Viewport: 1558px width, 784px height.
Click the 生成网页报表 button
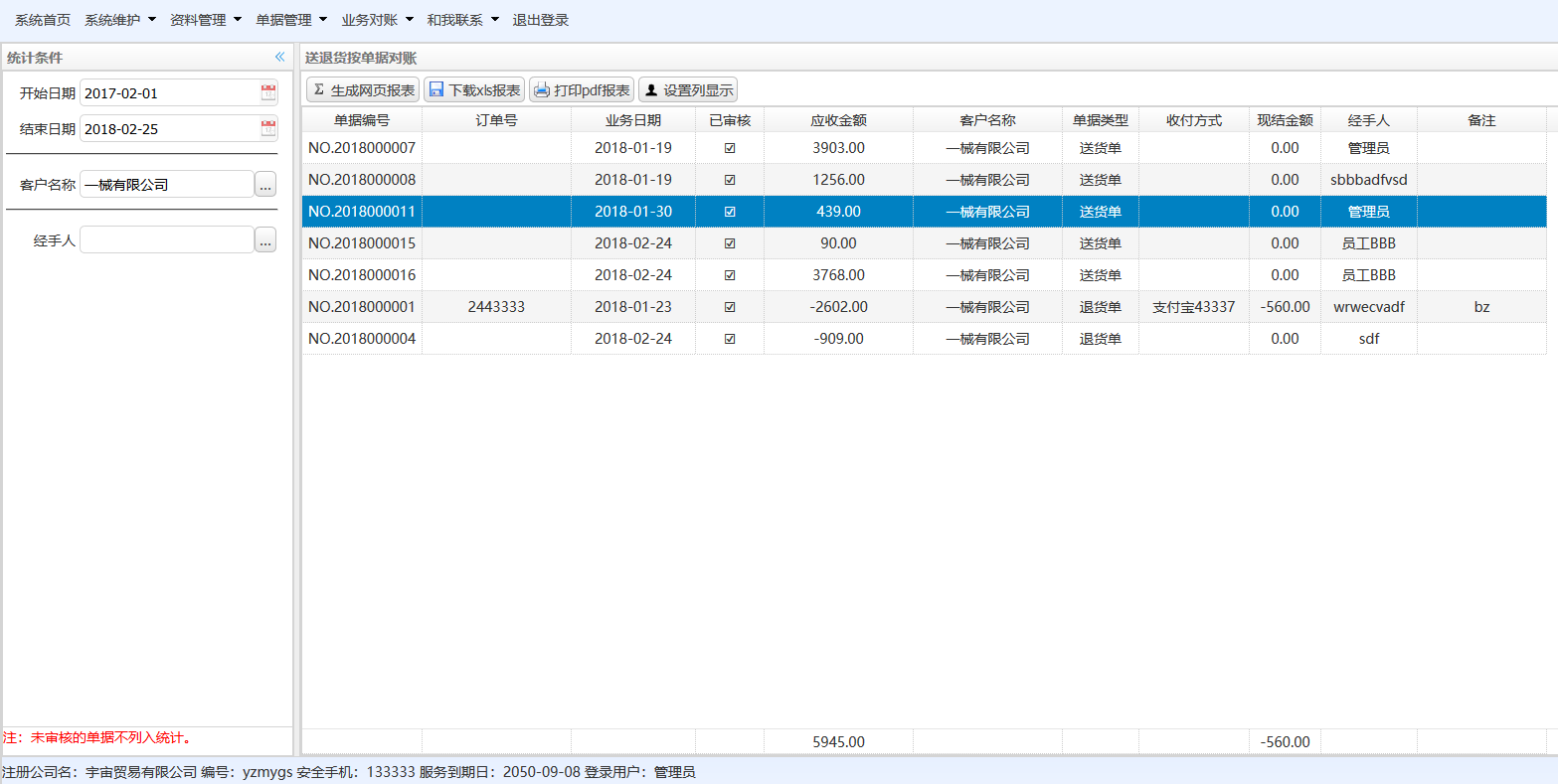(x=362, y=89)
